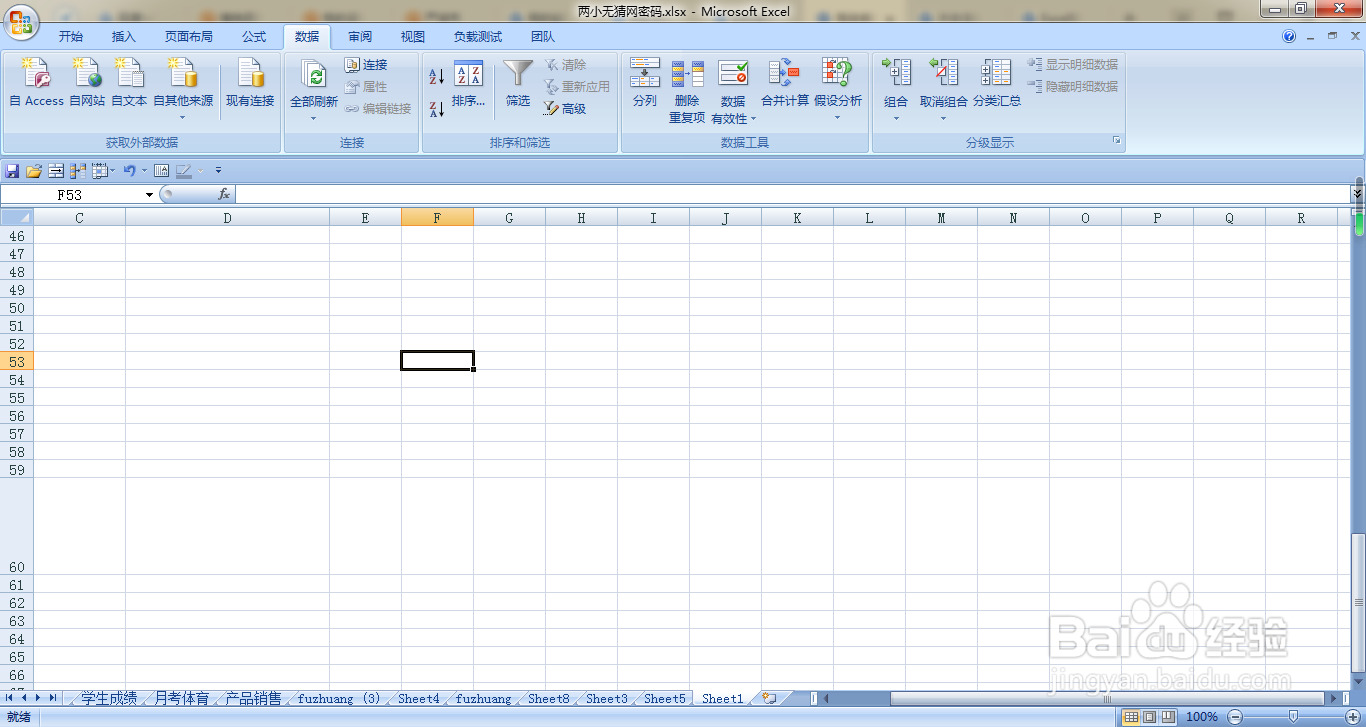Open the Sort dialog (排序...)
This screenshot has width=1366, height=727.
[x=468, y=84]
